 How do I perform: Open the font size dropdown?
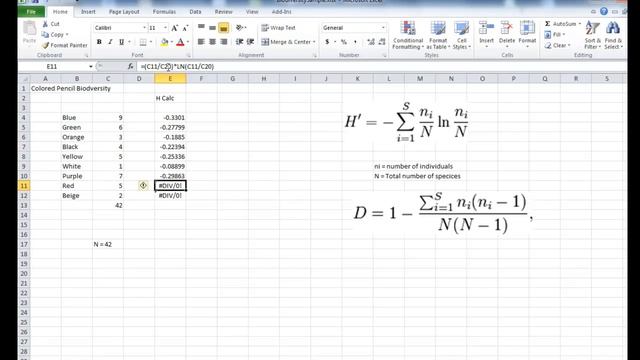pyautogui.click(x=165, y=28)
